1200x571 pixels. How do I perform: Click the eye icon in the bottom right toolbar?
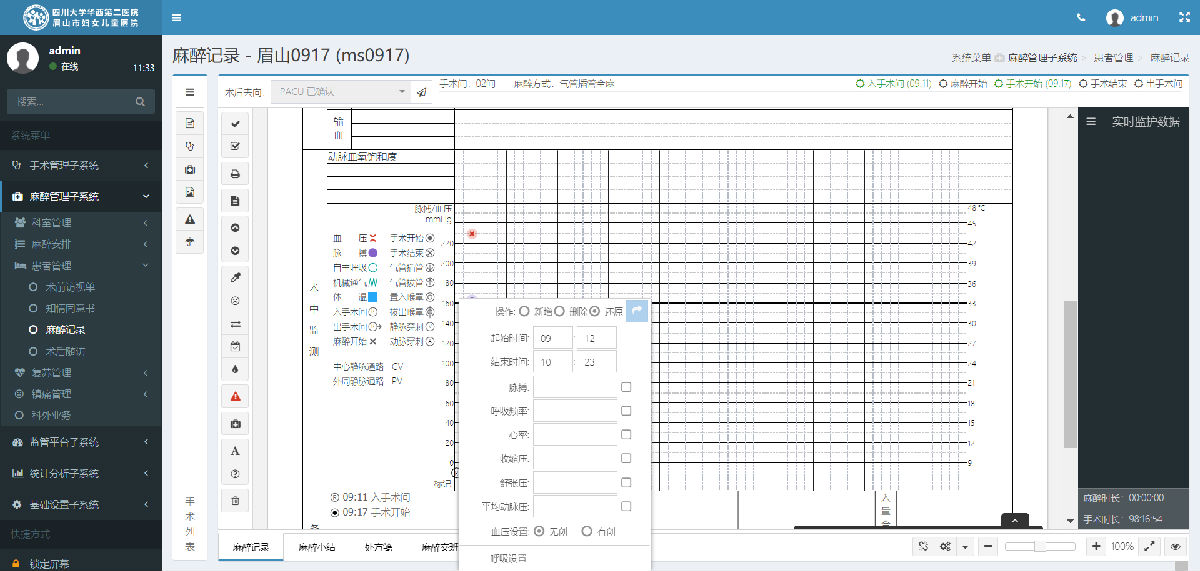click(1176, 547)
